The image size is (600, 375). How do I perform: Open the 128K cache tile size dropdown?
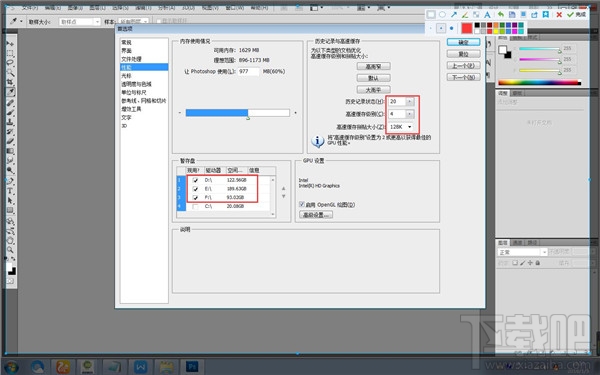401,127
